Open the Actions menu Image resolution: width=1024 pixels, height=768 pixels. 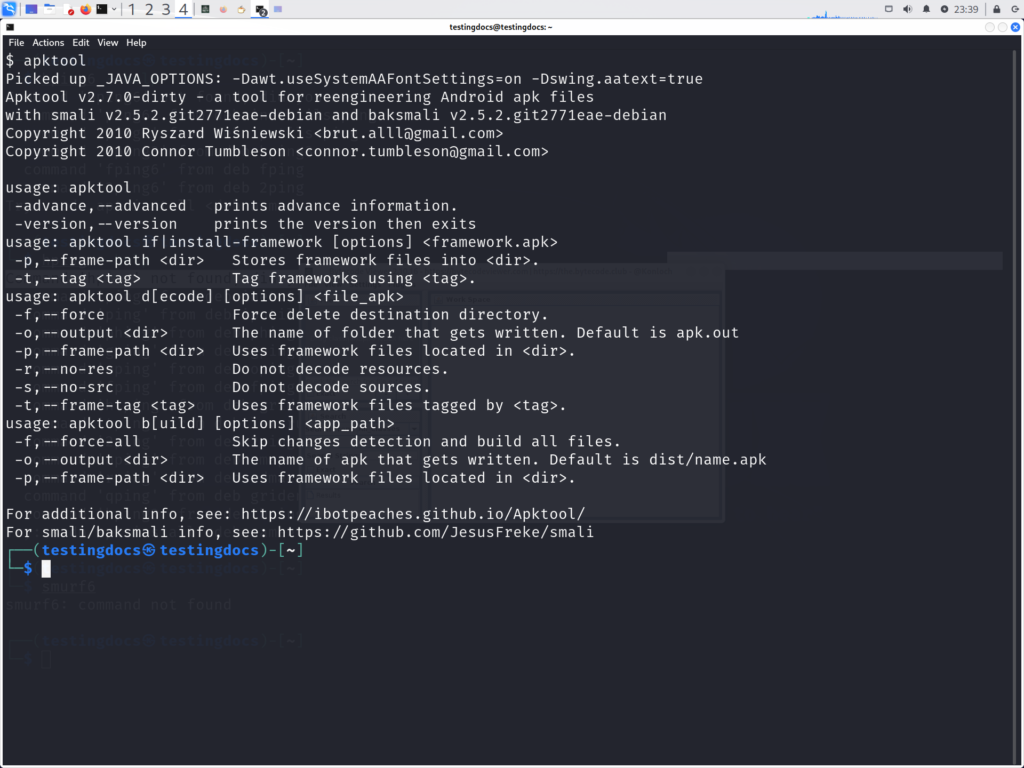pyautogui.click(x=47, y=42)
